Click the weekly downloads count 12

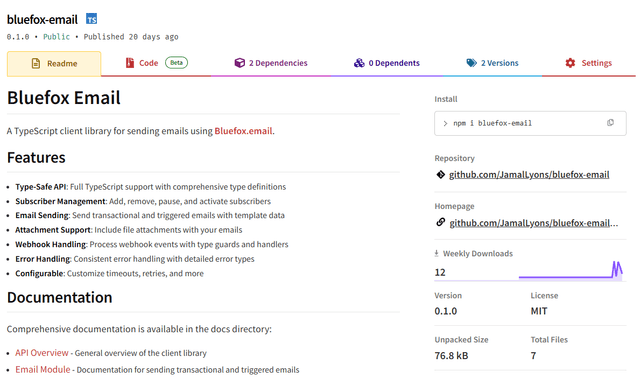[440, 273]
